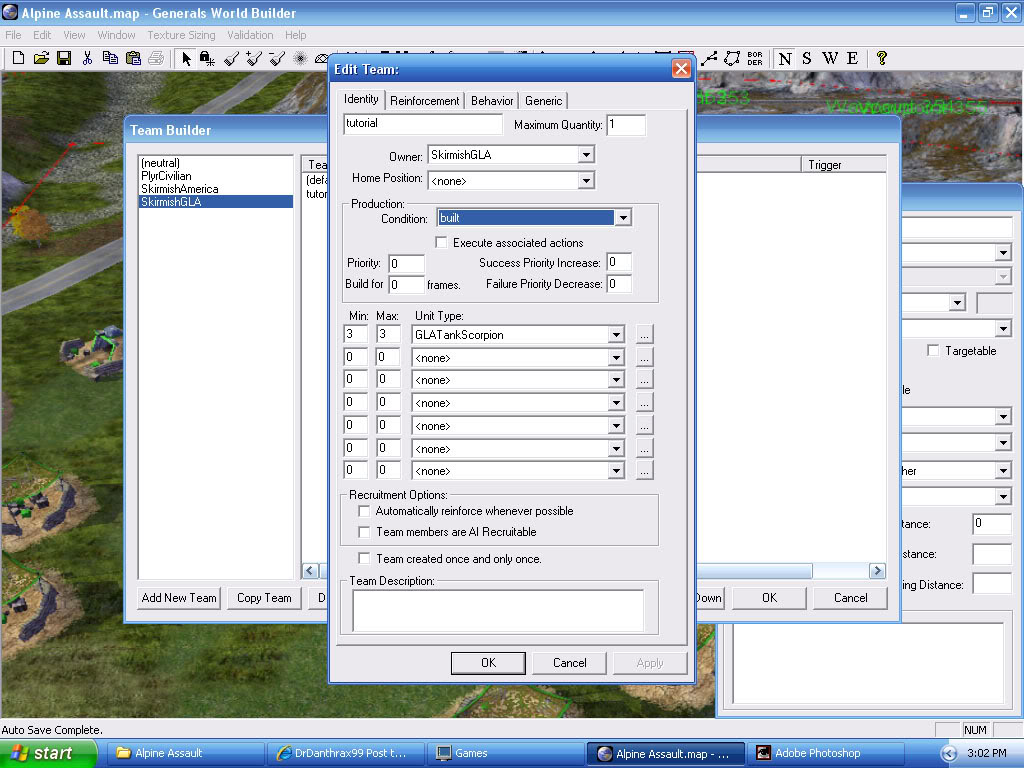The width and height of the screenshot is (1024, 768).
Task: Enable Execute associated actions checkbox
Action: click(441, 243)
